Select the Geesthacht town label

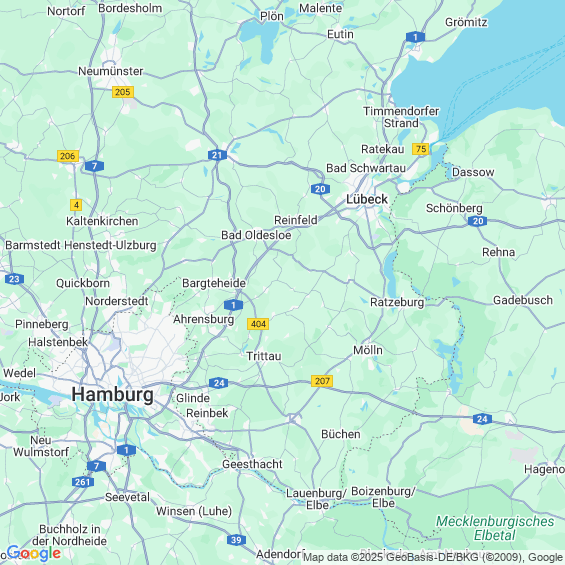point(252,464)
